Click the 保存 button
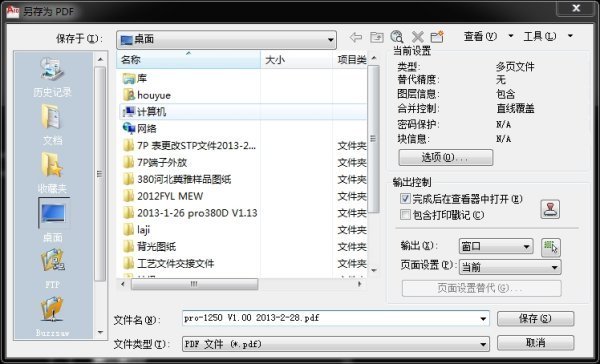Screen dimensions: 600x364 point(535,318)
